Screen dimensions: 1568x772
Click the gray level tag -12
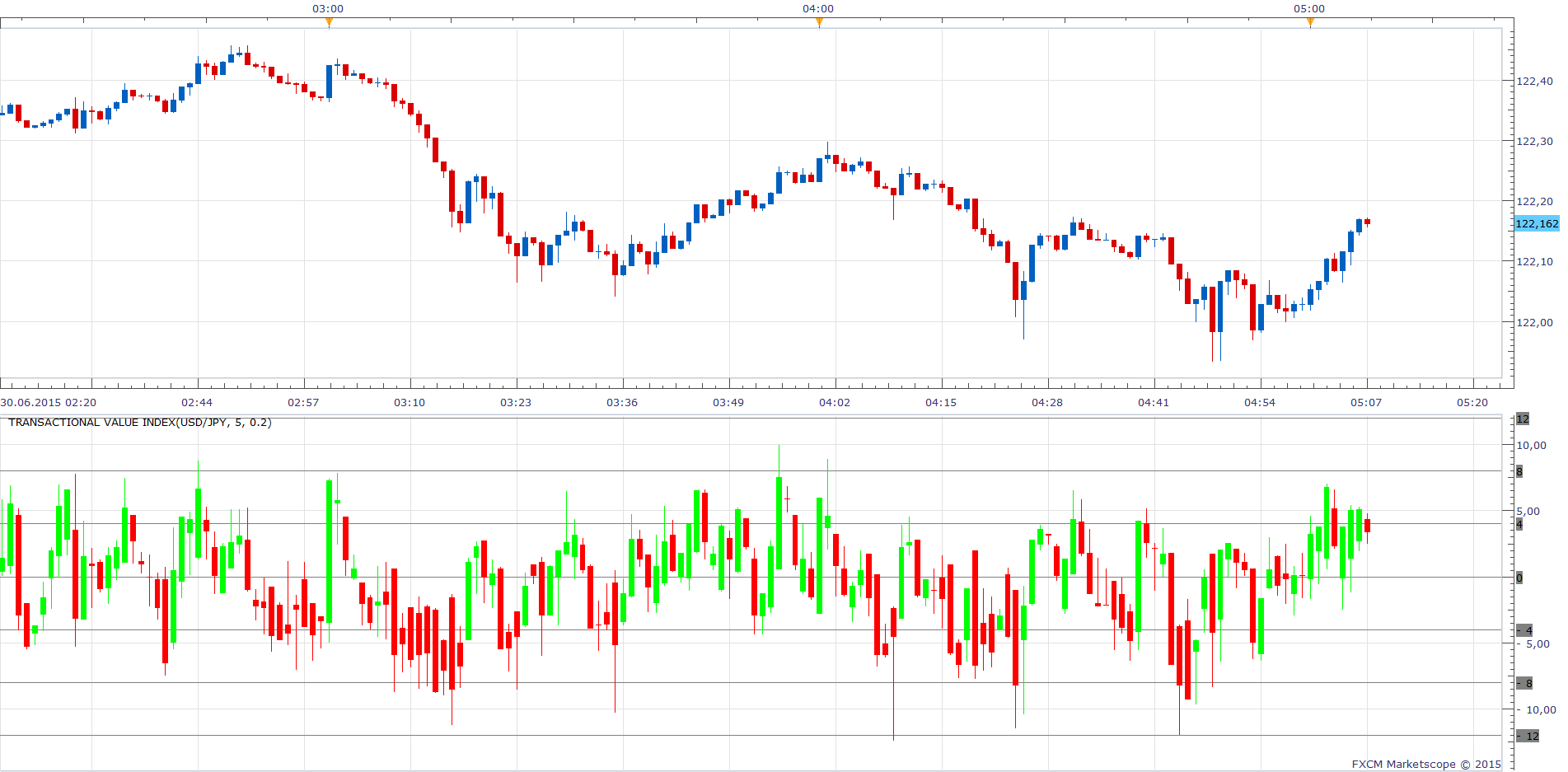click(1528, 736)
